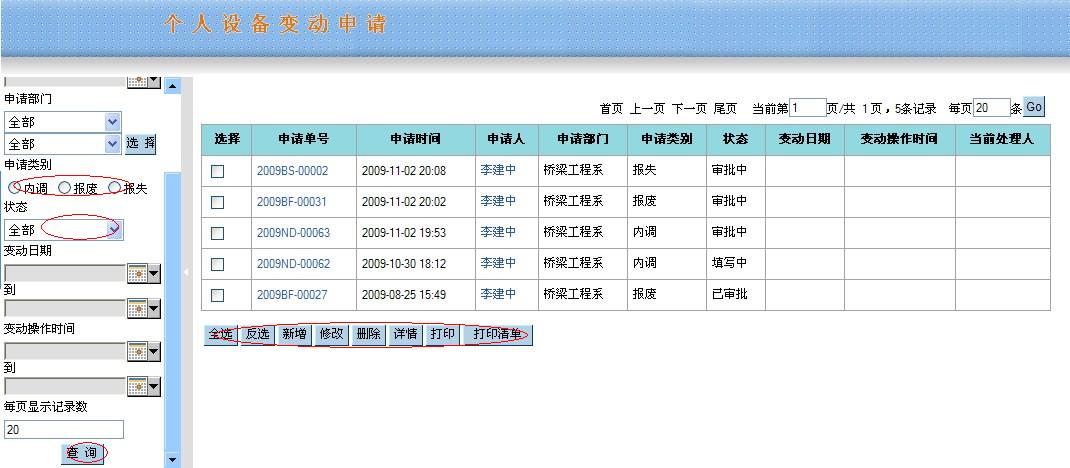Click the 新增 button below the table

294,334
